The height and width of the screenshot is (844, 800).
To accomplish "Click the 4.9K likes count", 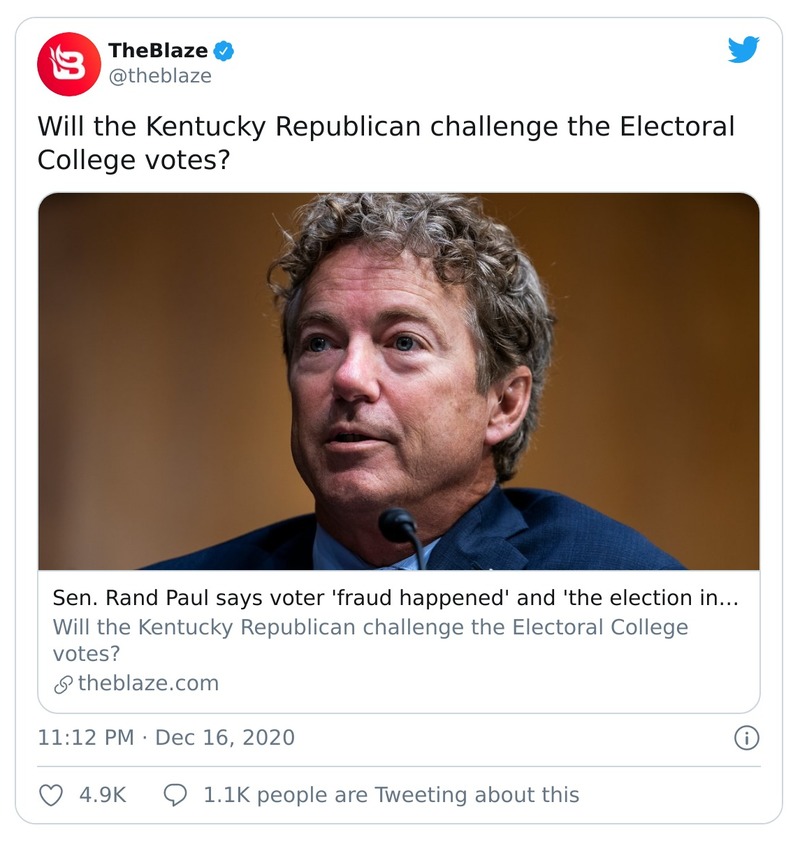I will (102, 795).
